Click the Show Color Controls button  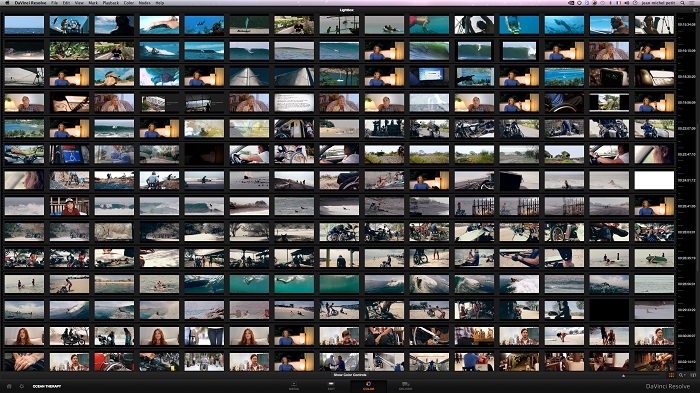click(350, 375)
